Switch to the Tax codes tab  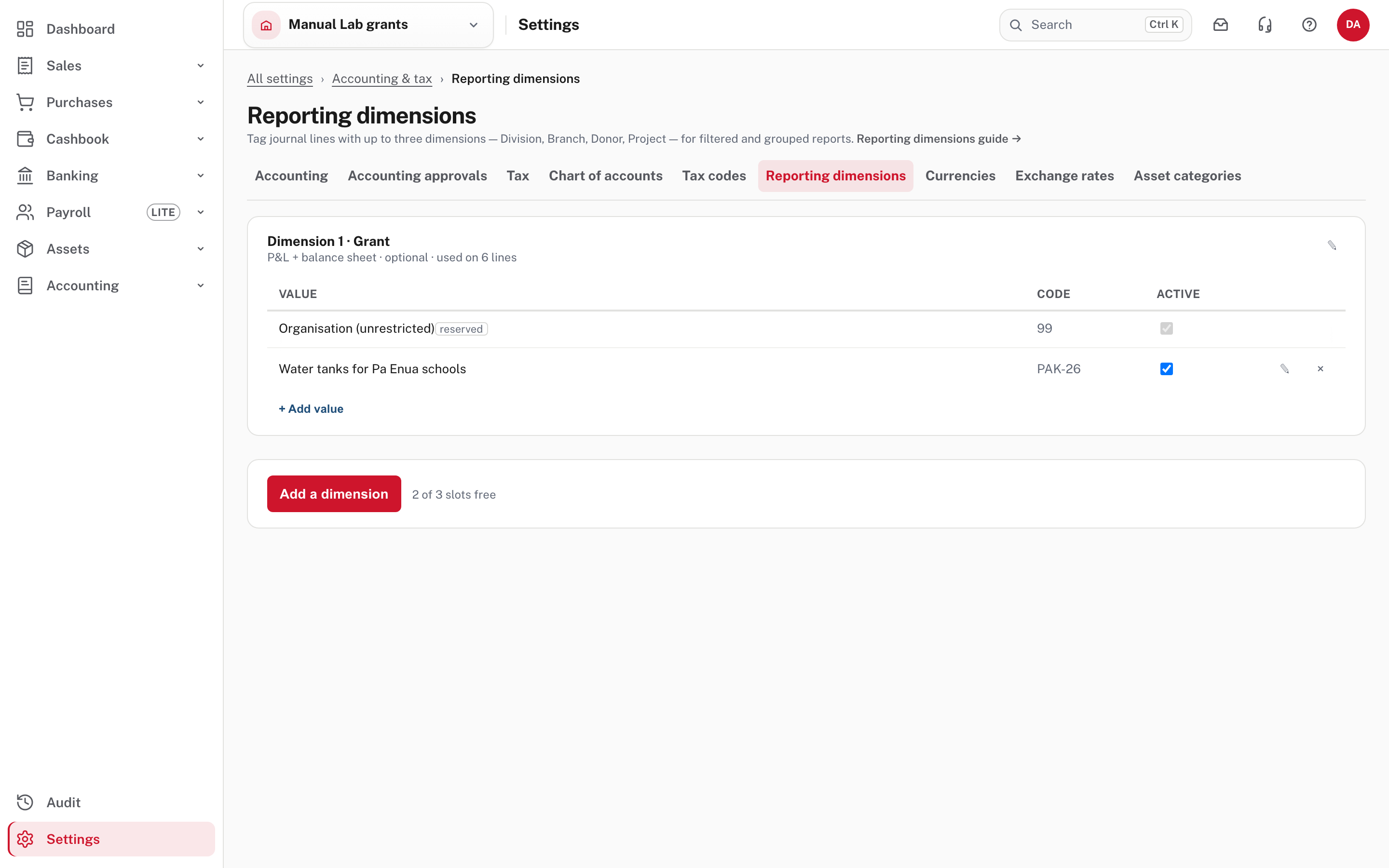point(714,176)
